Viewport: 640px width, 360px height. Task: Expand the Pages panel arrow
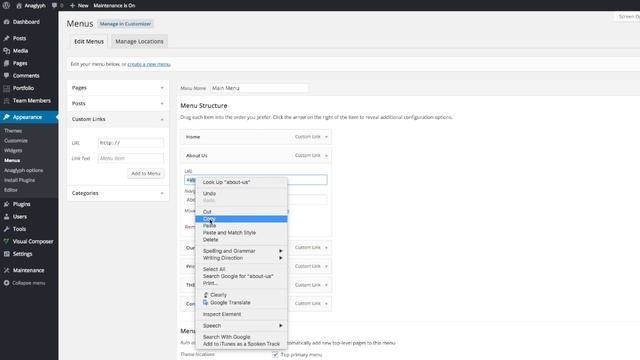pyautogui.click(x=162, y=88)
